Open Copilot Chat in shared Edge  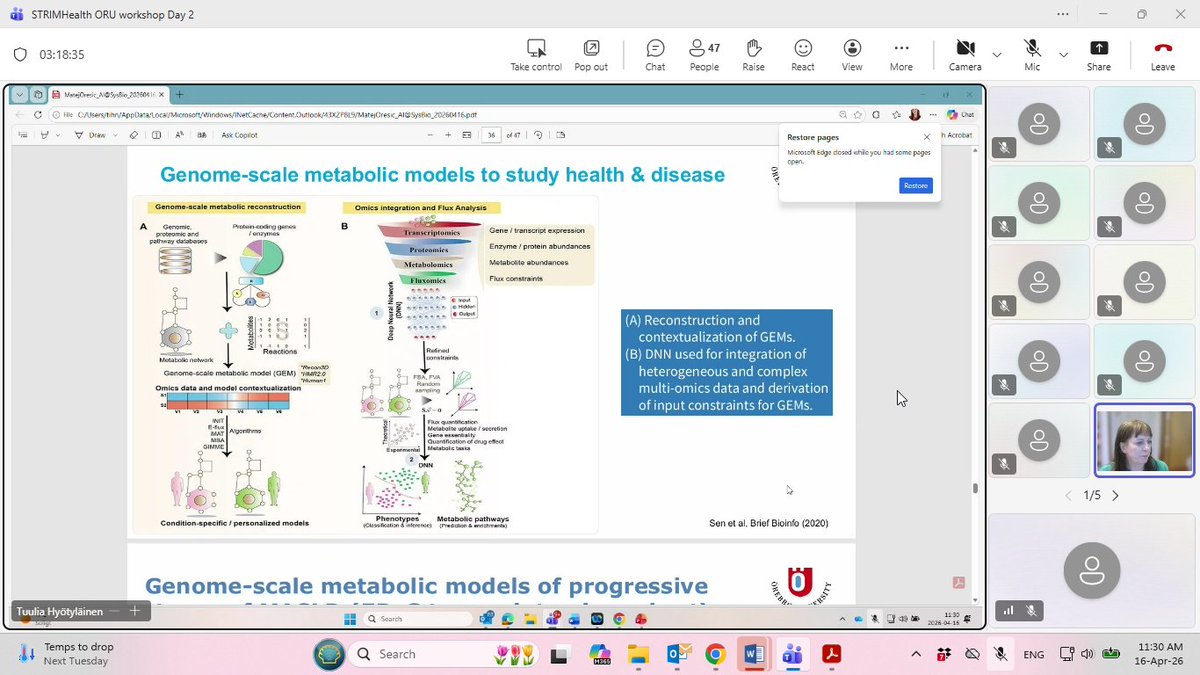pyautogui.click(x=962, y=115)
